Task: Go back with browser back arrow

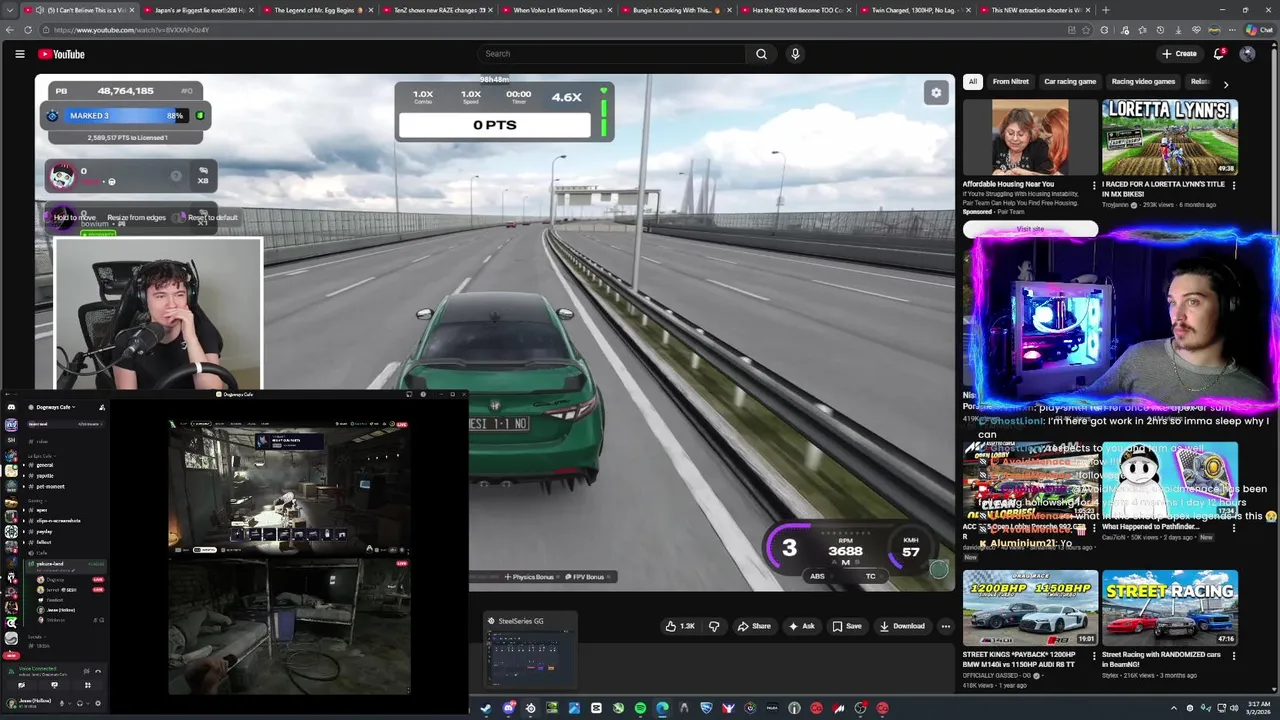Action: (10, 30)
